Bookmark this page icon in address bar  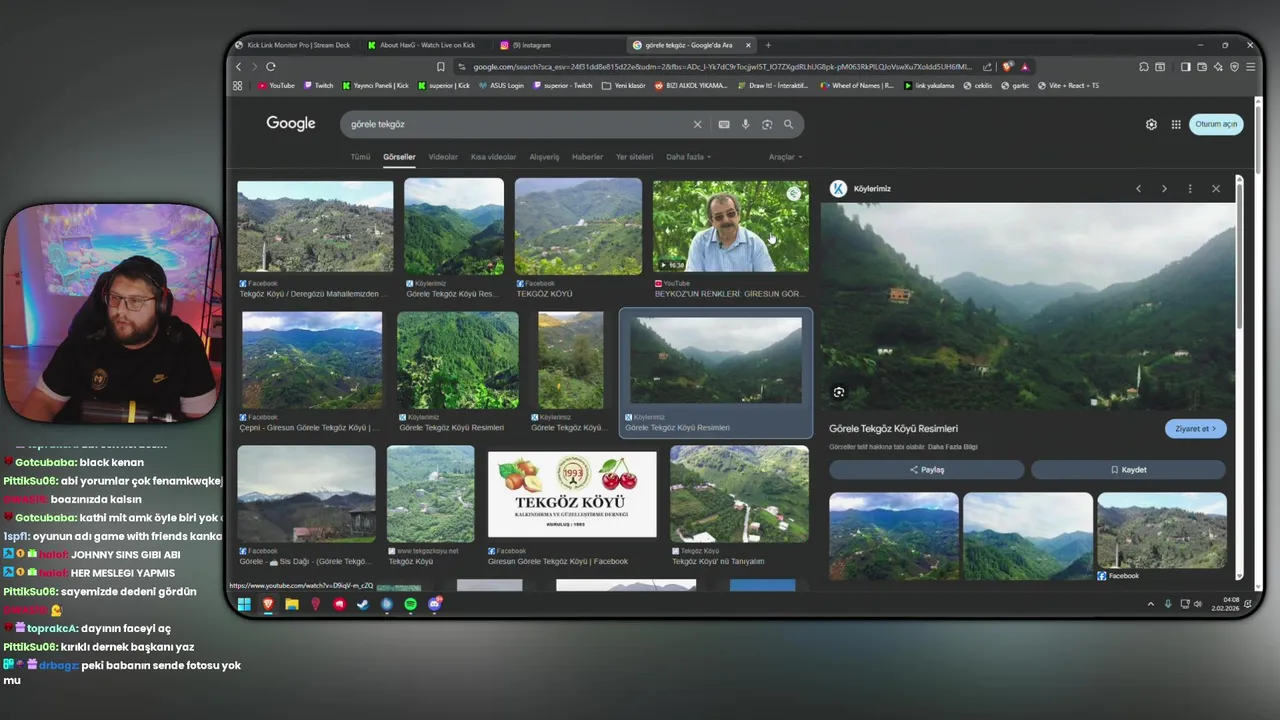(x=440, y=66)
